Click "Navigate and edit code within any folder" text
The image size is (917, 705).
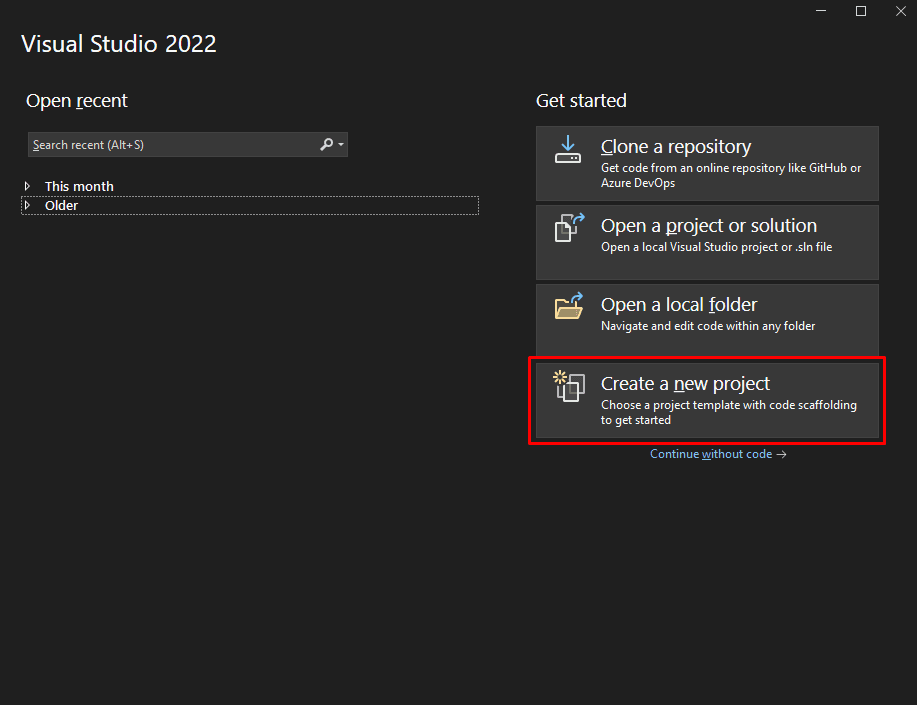pos(708,326)
